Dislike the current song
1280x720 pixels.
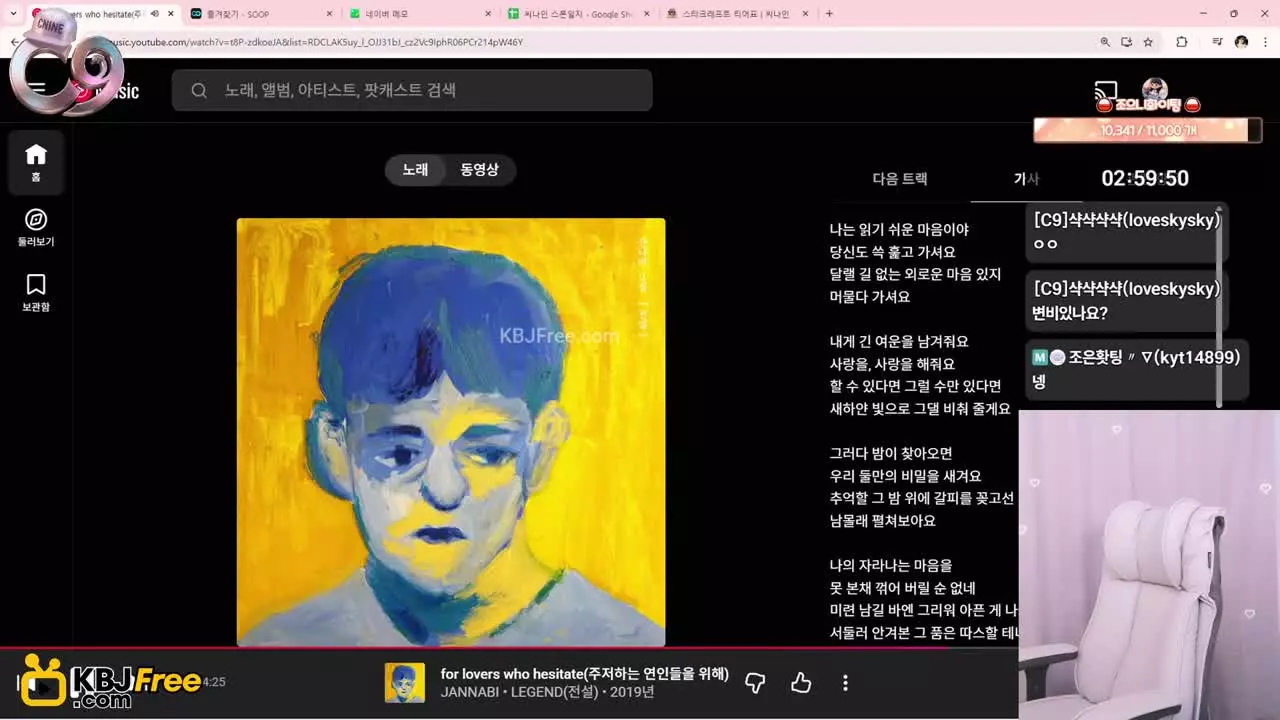pos(755,683)
